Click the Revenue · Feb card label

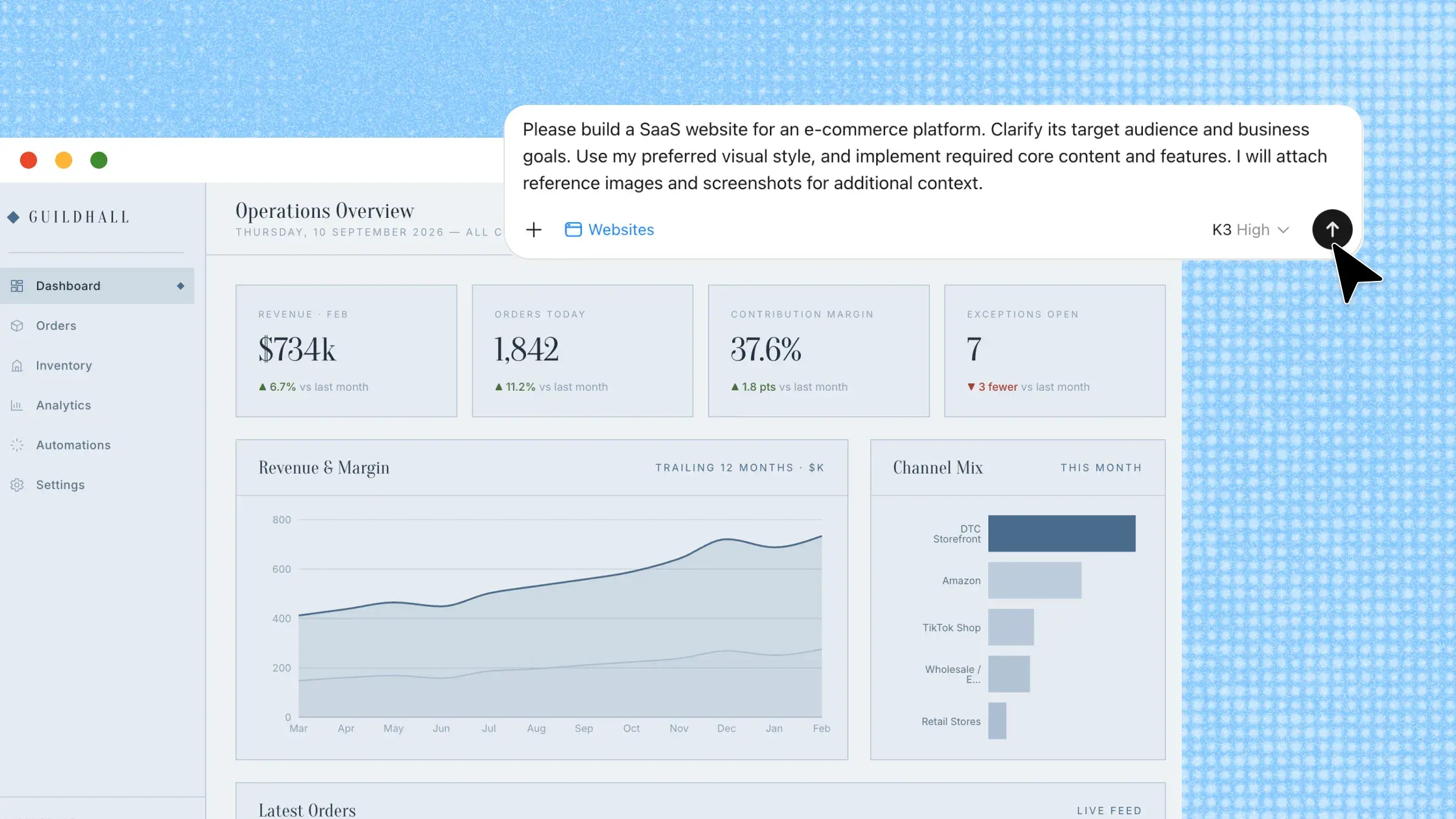303,314
